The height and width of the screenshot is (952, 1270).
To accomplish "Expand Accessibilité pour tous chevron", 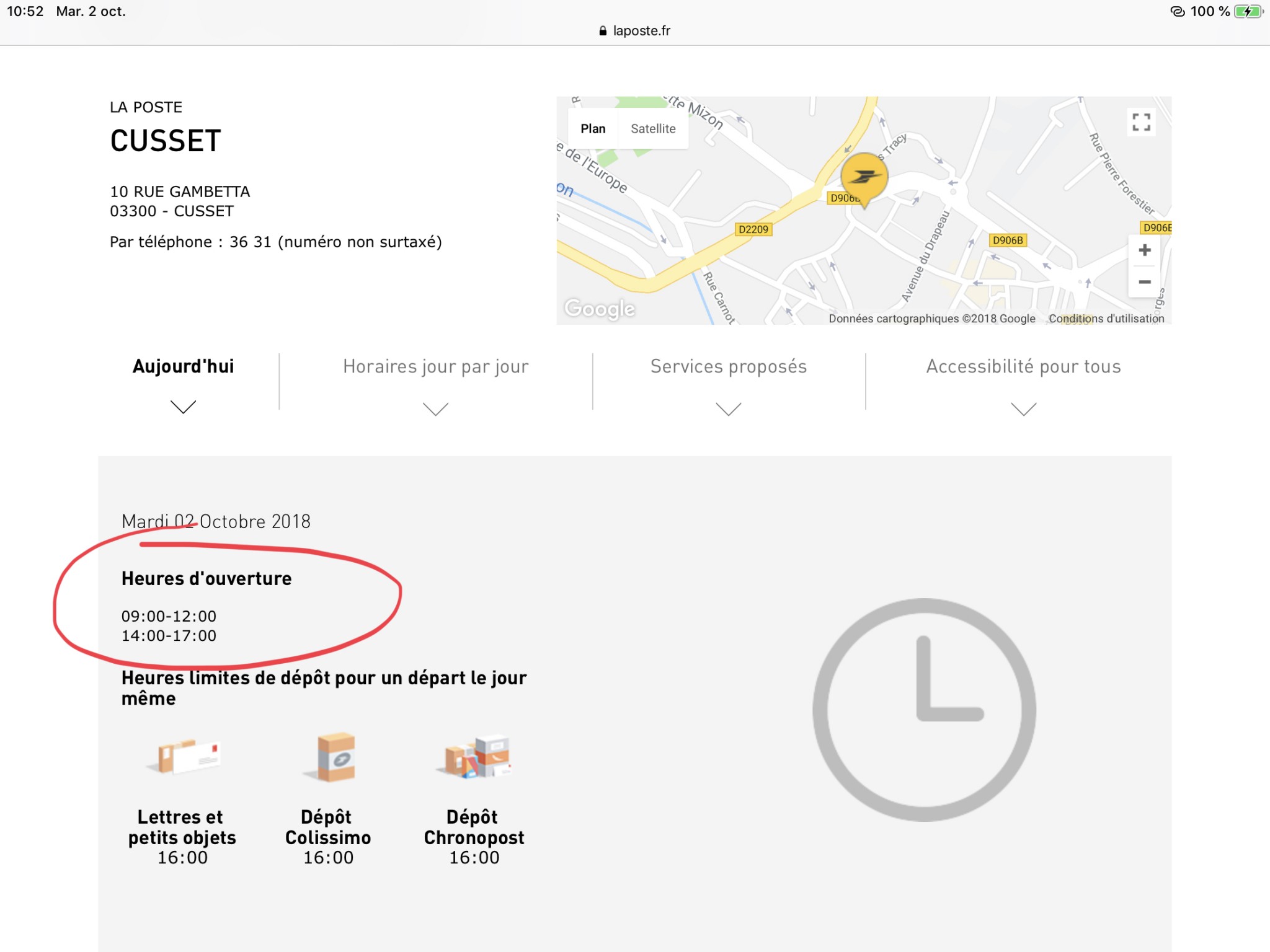I will (1023, 409).
